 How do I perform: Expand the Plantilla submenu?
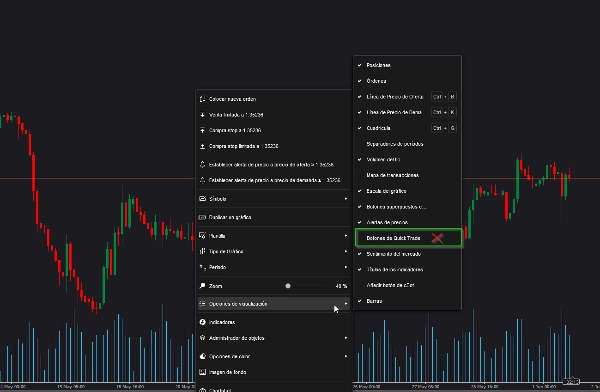pos(274,236)
